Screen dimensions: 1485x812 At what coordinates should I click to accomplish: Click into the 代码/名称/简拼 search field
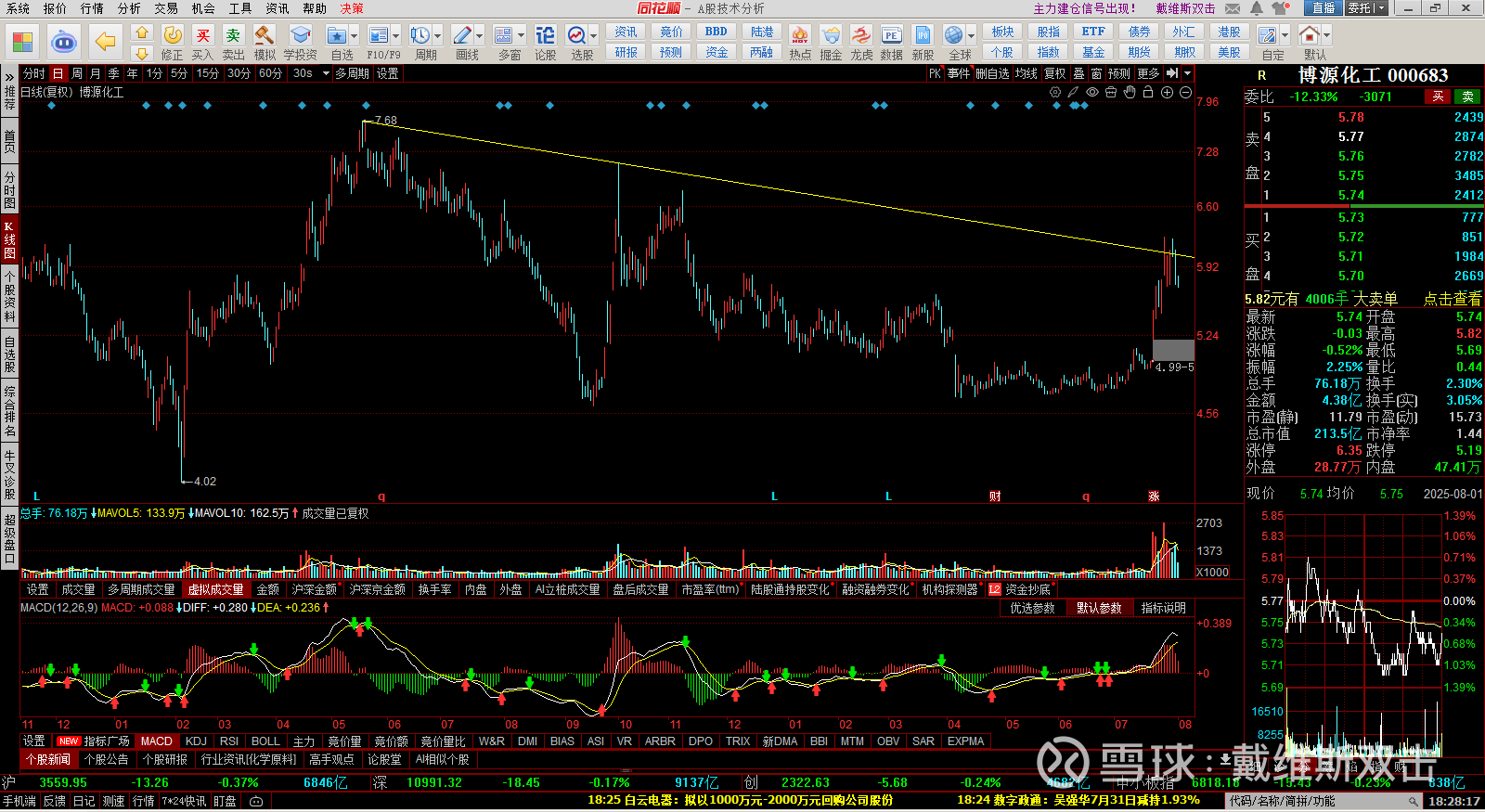pos(1324,801)
